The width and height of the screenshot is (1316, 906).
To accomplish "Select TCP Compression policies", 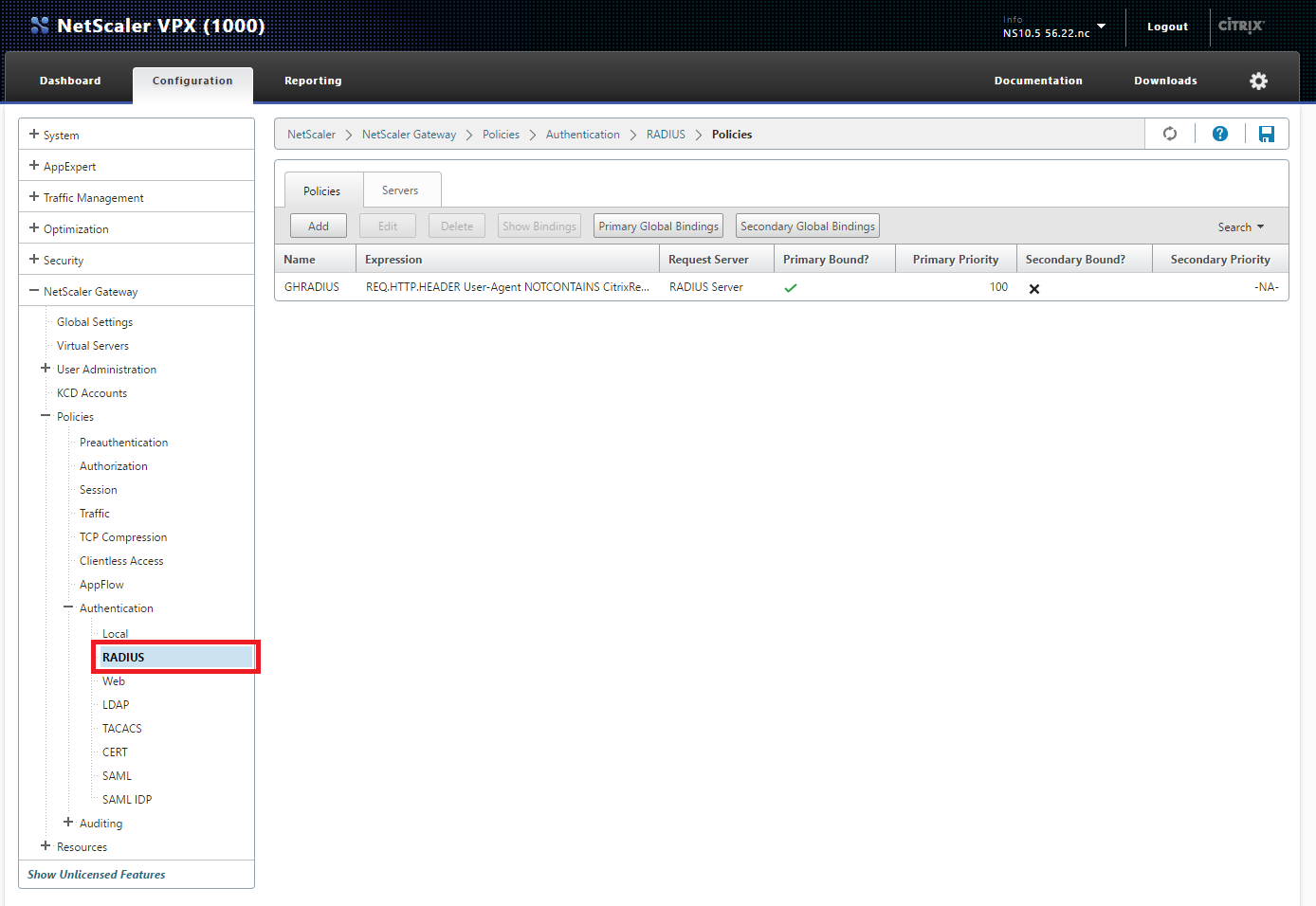I will coord(123,537).
